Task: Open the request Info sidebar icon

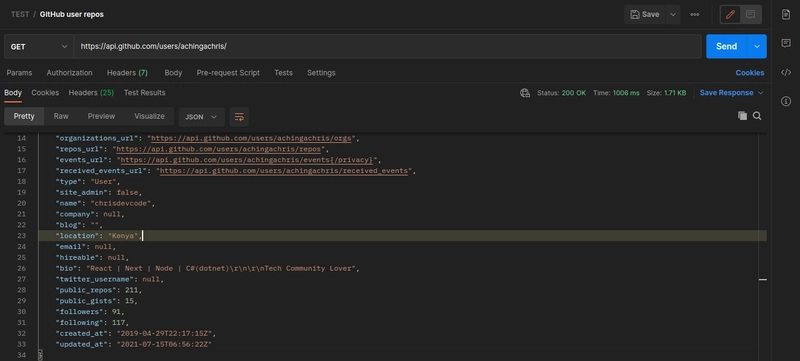Action: coord(786,101)
